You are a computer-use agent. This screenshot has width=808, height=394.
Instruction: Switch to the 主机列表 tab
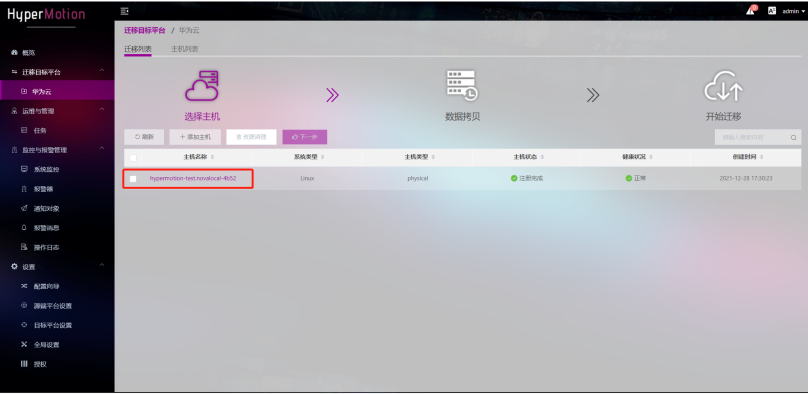tap(184, 49)
